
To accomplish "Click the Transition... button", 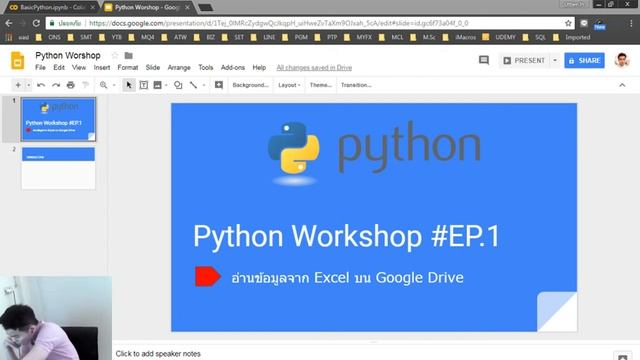I will (356, 85).
